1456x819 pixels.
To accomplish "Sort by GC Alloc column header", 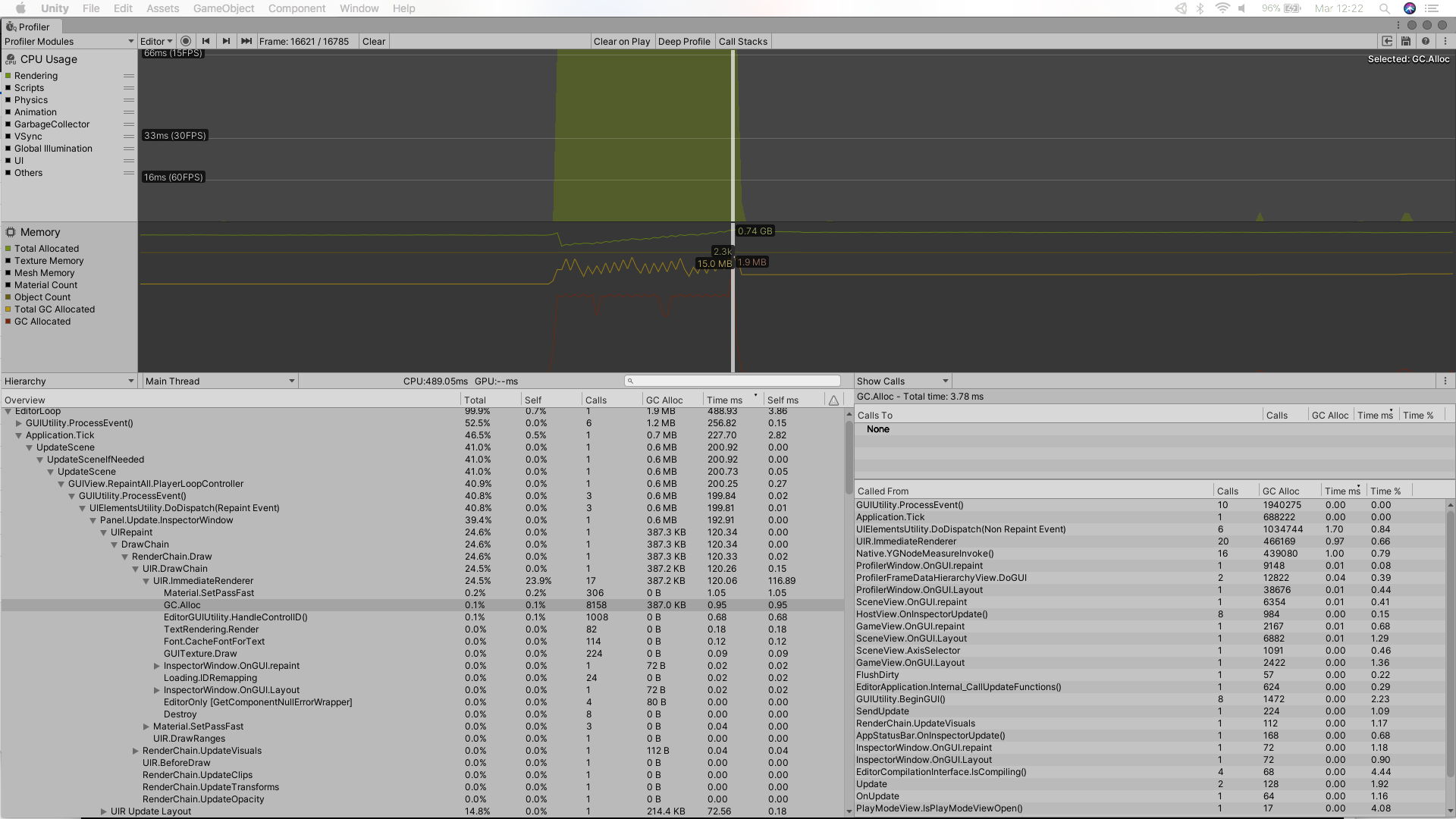I will click(x=672, y=400).
